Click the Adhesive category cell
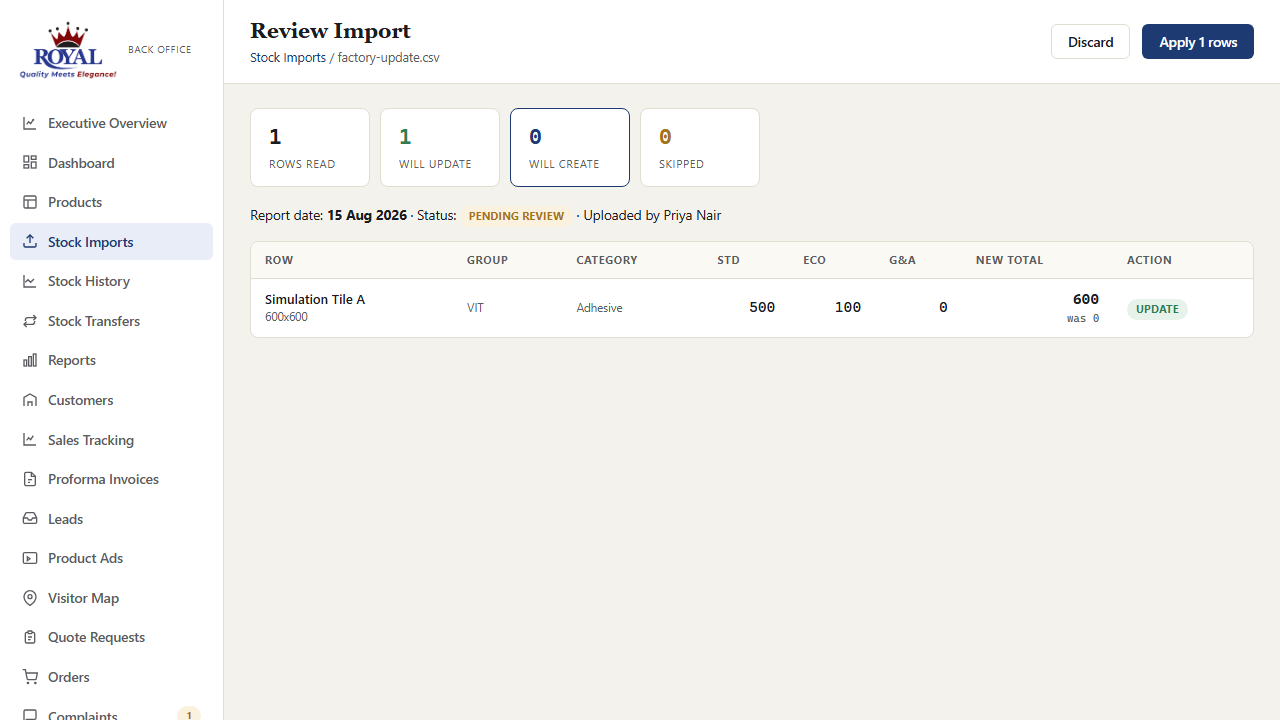This screenshot has width=1280, height=720. tap(599, 308)
